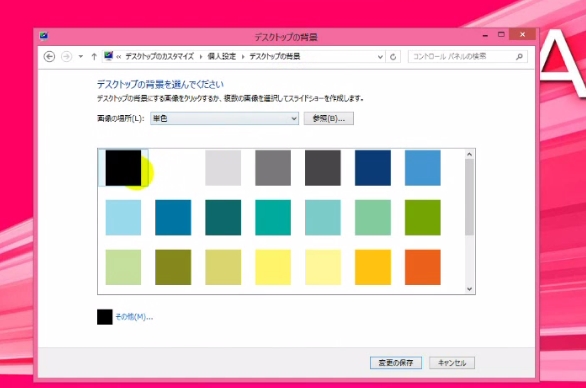
Task: Select the amber gold color swatch
Action: point(373,267)
